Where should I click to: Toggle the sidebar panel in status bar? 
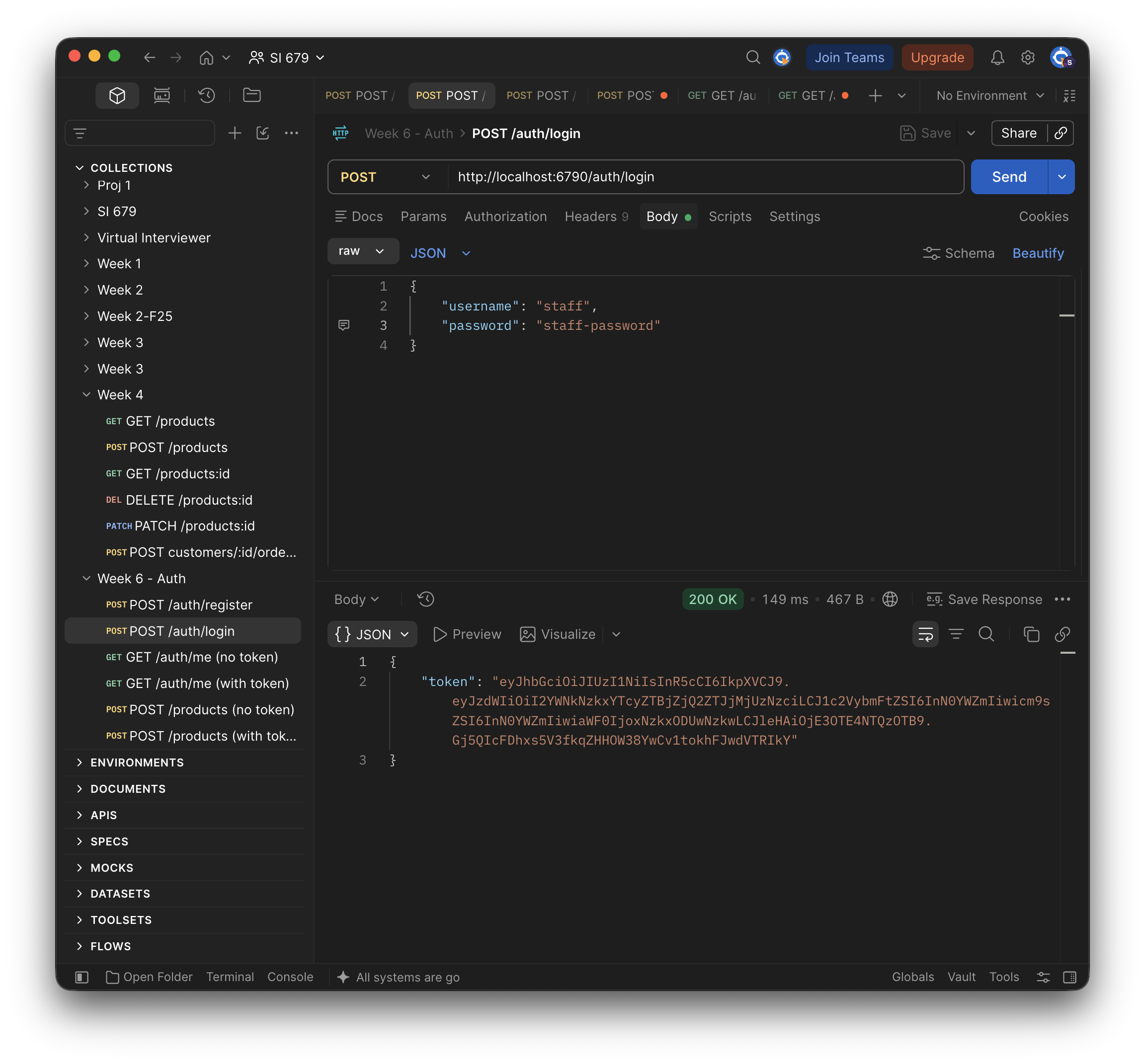point(82,977)
